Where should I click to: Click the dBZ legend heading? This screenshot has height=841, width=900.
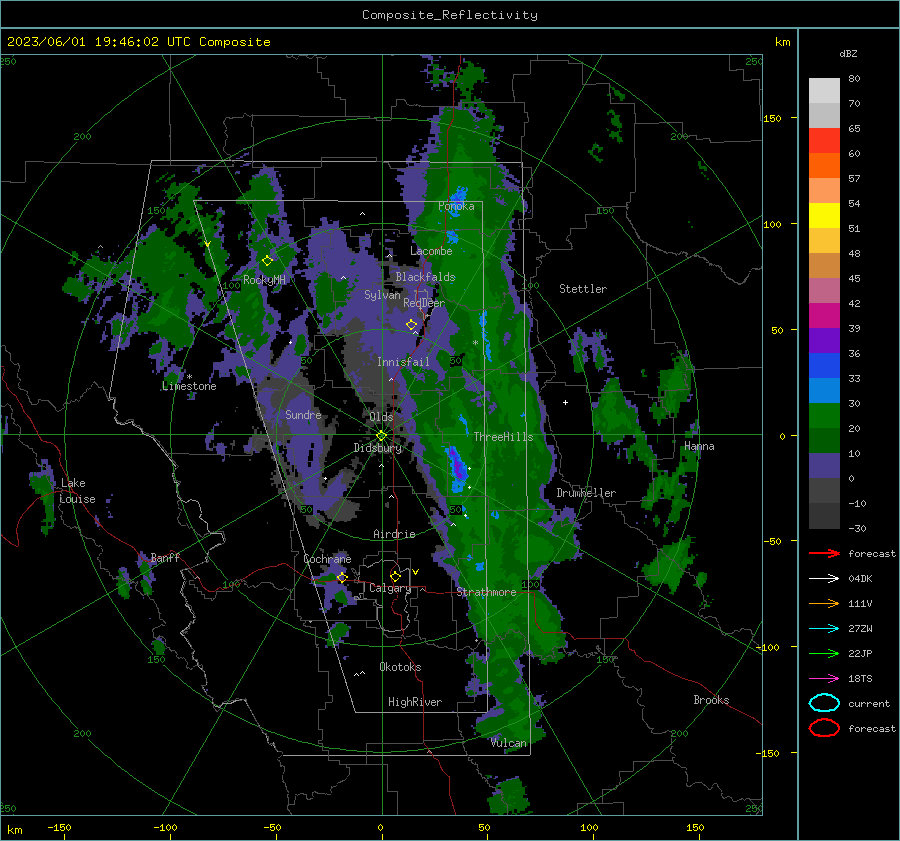848,53
